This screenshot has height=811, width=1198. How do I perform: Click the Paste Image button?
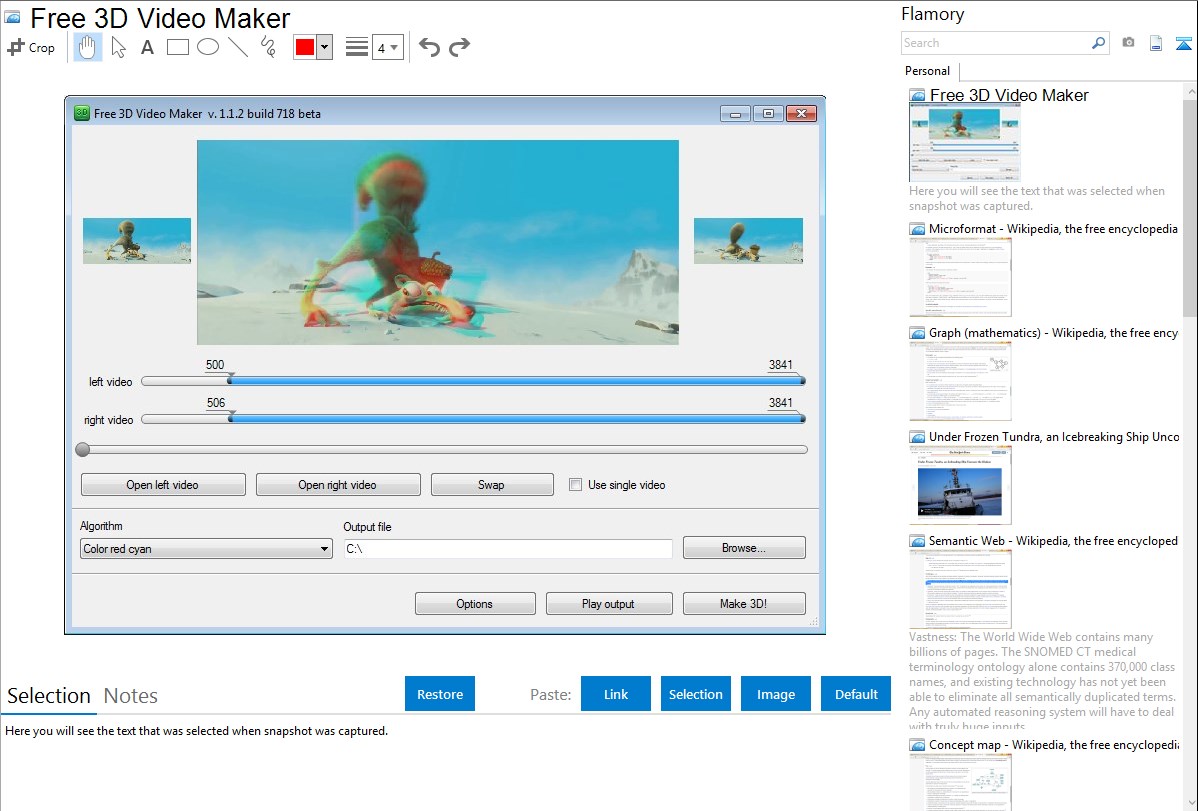point(776,694)
